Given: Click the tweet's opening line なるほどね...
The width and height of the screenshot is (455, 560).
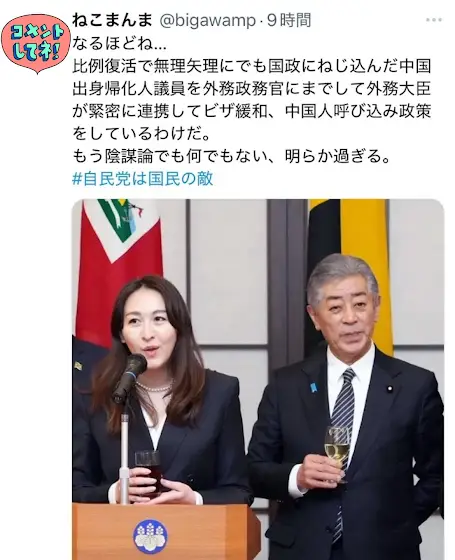Looking at the screenshot, I should pyautogui.click(x=119, y=44).
